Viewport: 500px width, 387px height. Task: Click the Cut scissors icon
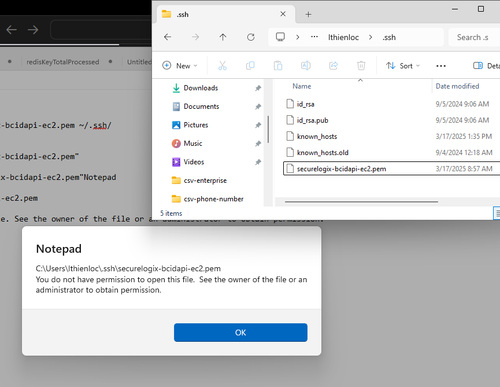222,66
